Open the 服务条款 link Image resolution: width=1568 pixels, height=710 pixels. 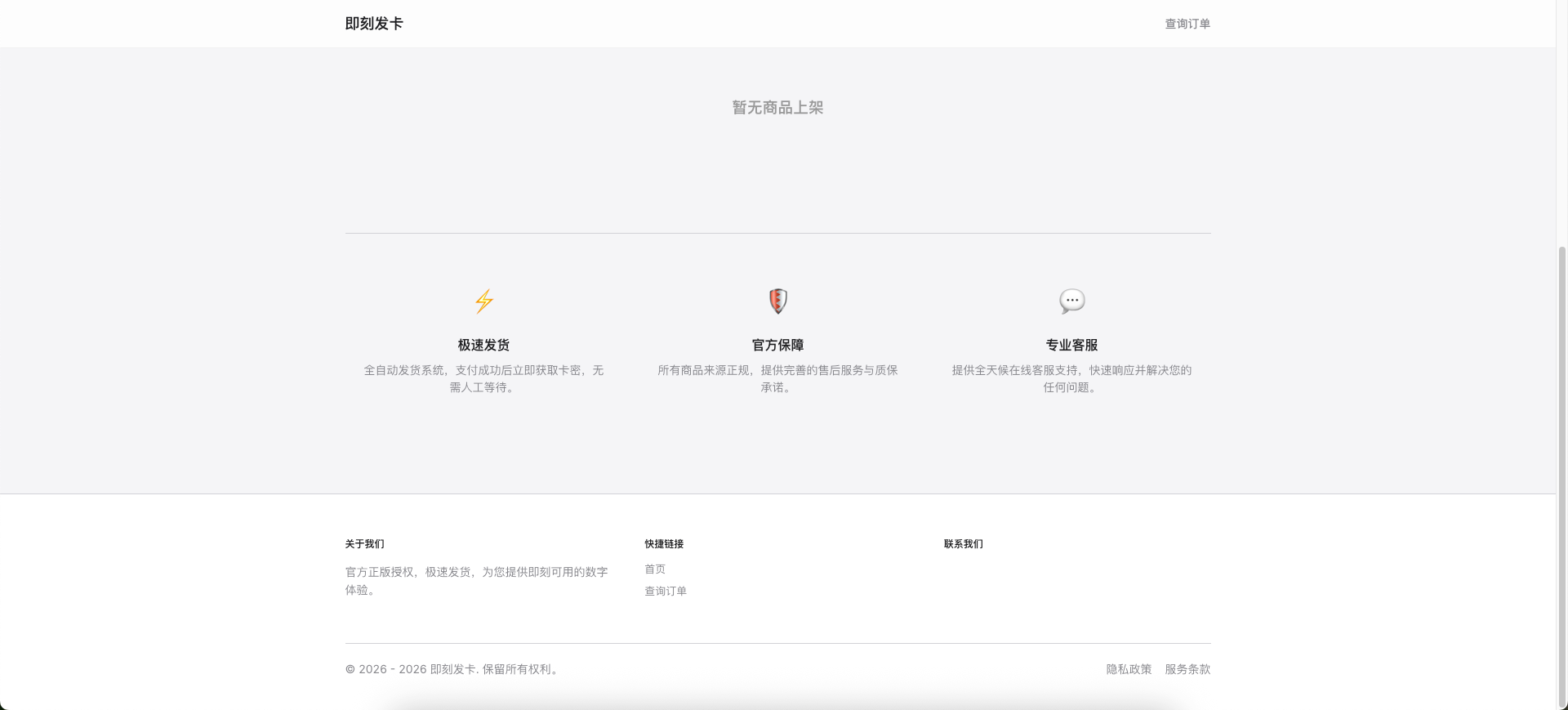(1187, 669)
